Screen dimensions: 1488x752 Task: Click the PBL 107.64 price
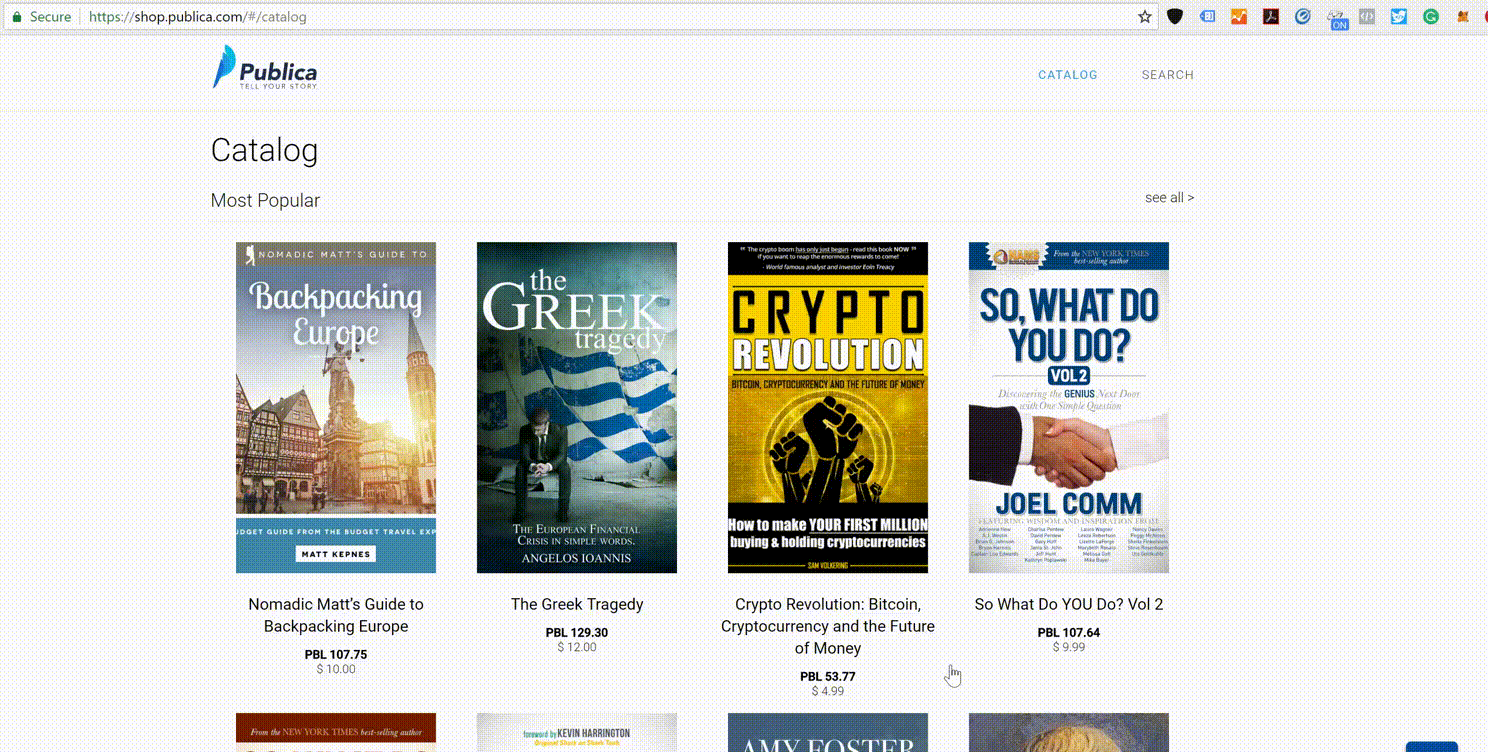(x=1069, y=633)
